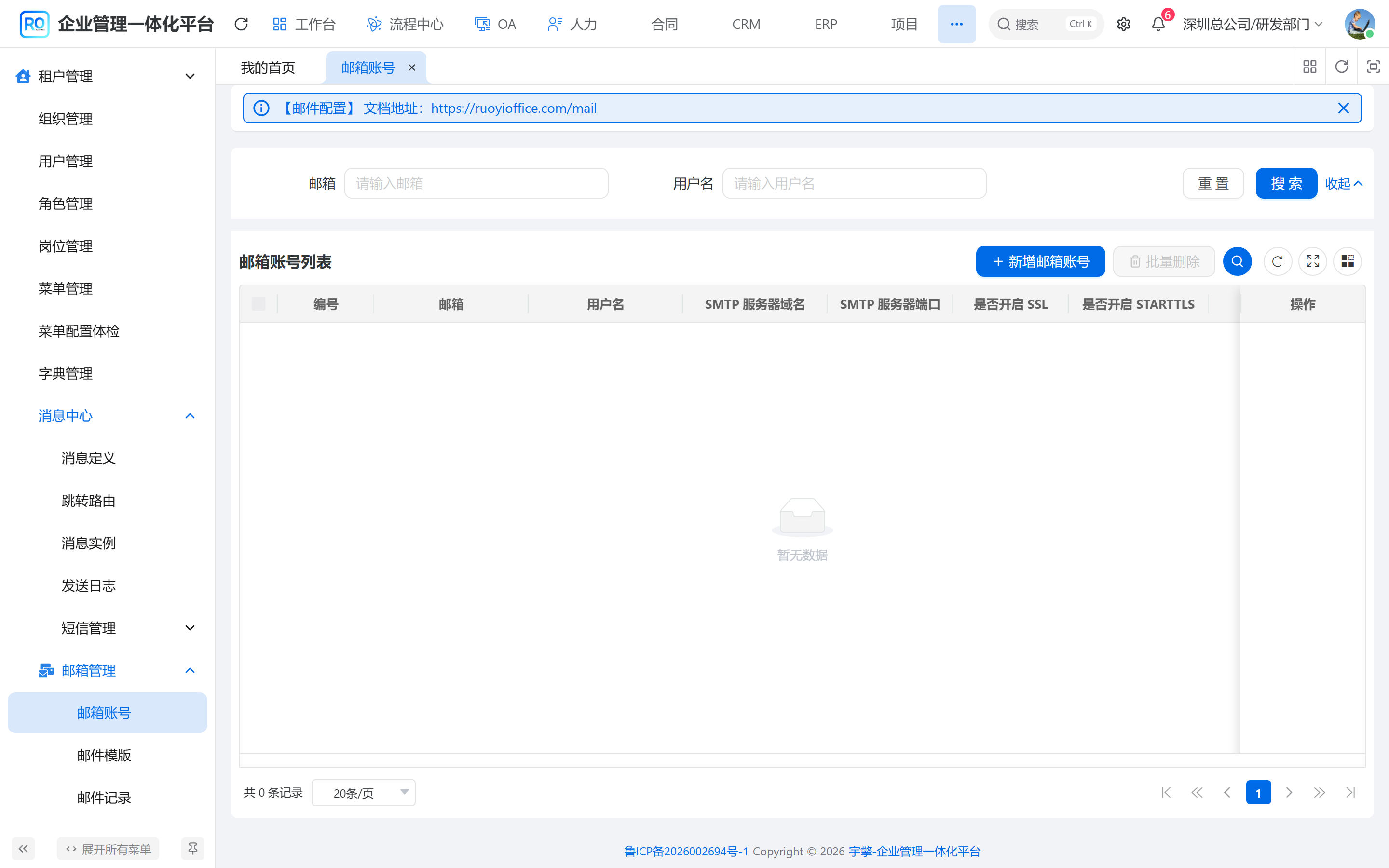Collapse the 邮箱管理 menu group

coord(108,670)
